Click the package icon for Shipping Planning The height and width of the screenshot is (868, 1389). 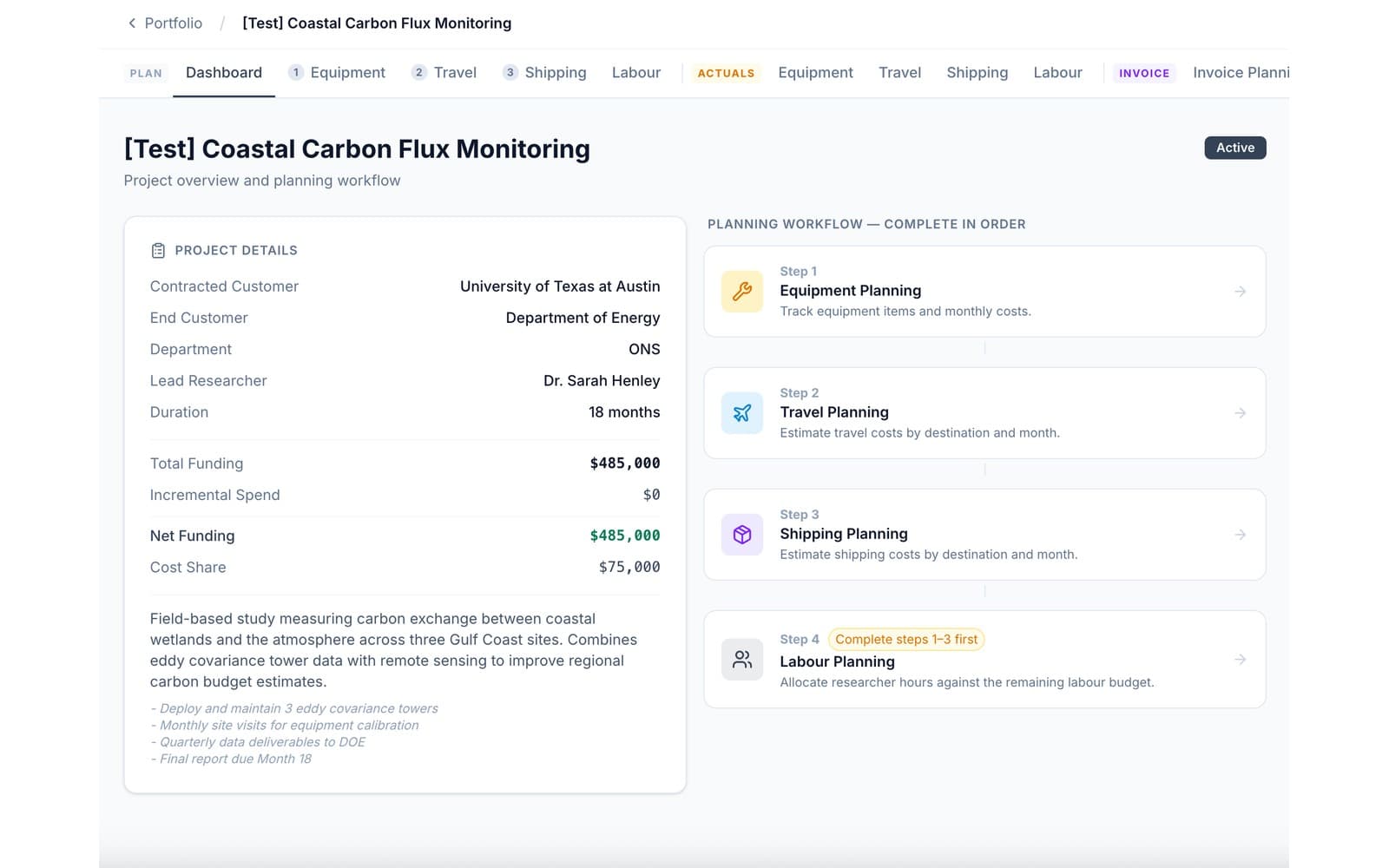point(742,535)
